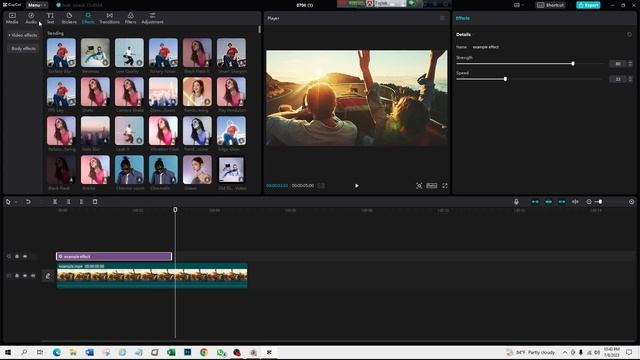Toggle clip linkage
This screenshot has height=360, width=640.
click(x=562, y=202)
